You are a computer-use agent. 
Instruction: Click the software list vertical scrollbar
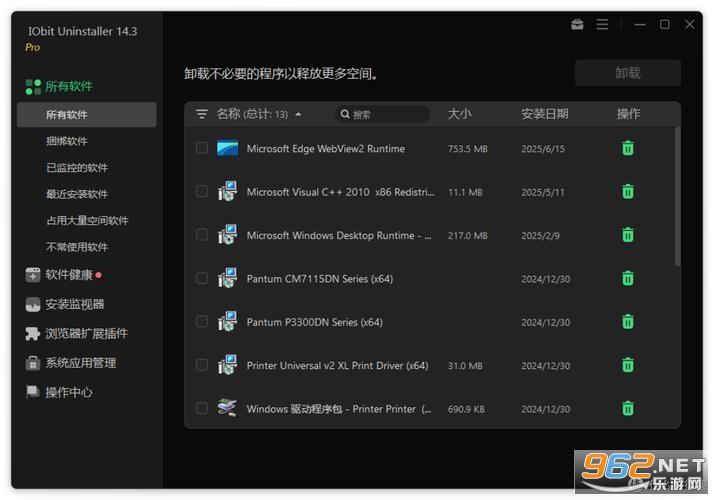[x=677, y=196]
